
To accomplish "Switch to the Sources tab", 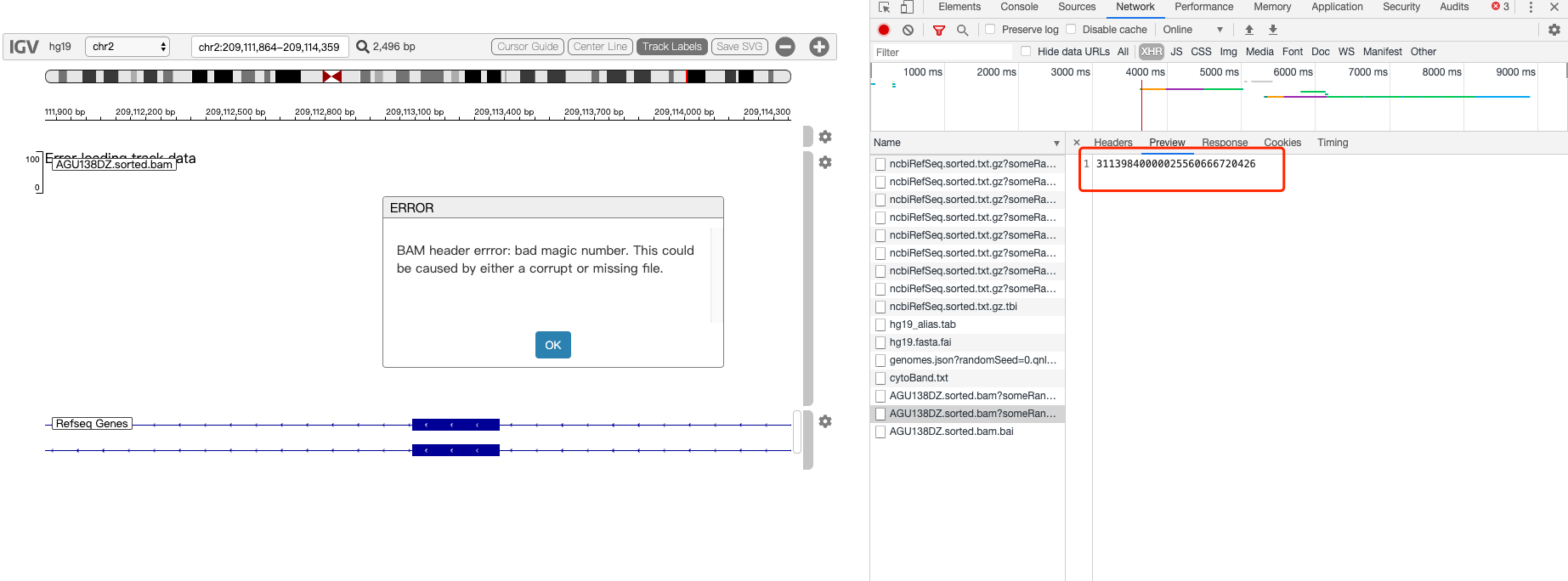I will 1077,7.
